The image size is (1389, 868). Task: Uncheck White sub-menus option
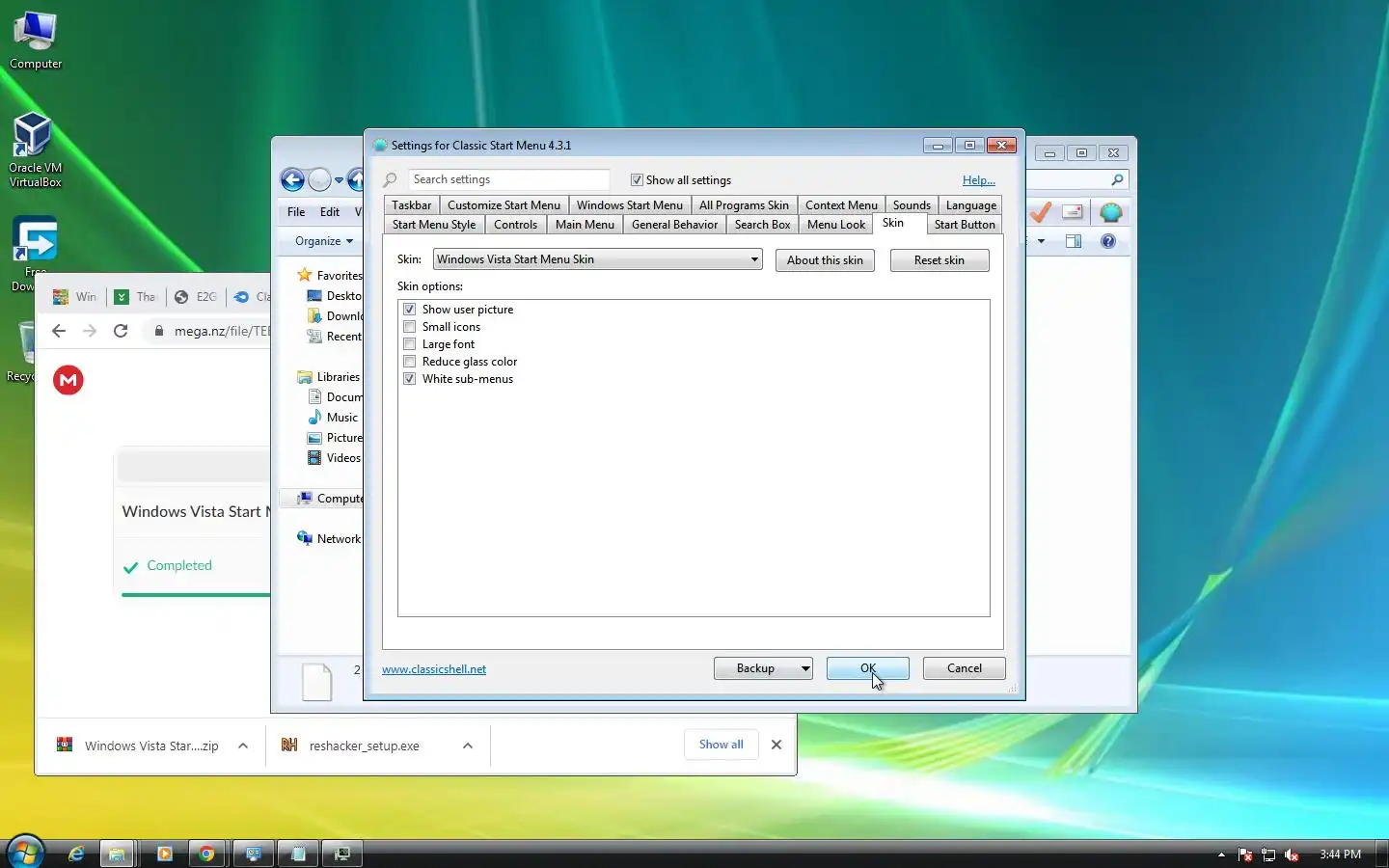[x=410, y=379]
